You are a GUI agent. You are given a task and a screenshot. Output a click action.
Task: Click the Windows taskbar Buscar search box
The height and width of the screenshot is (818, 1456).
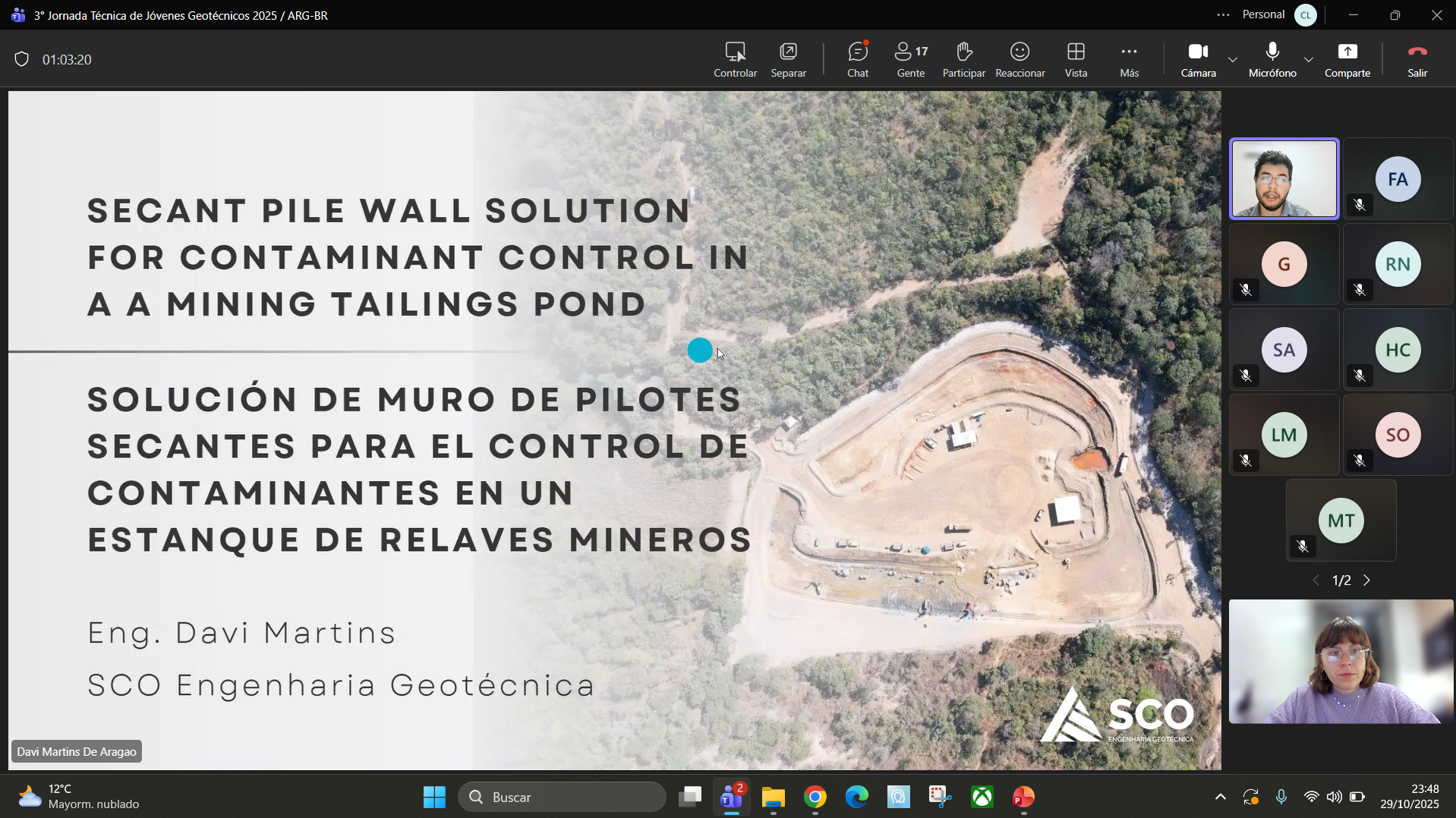tap(562, 797)
